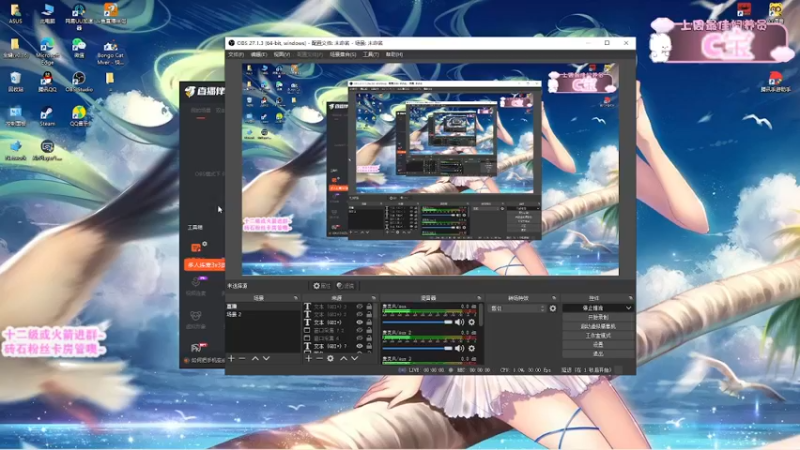Screen dimensions: 800x450
Task: Toggle the lock on source 文本 (GDI+) 7
Action: click(x=369, y=346)
